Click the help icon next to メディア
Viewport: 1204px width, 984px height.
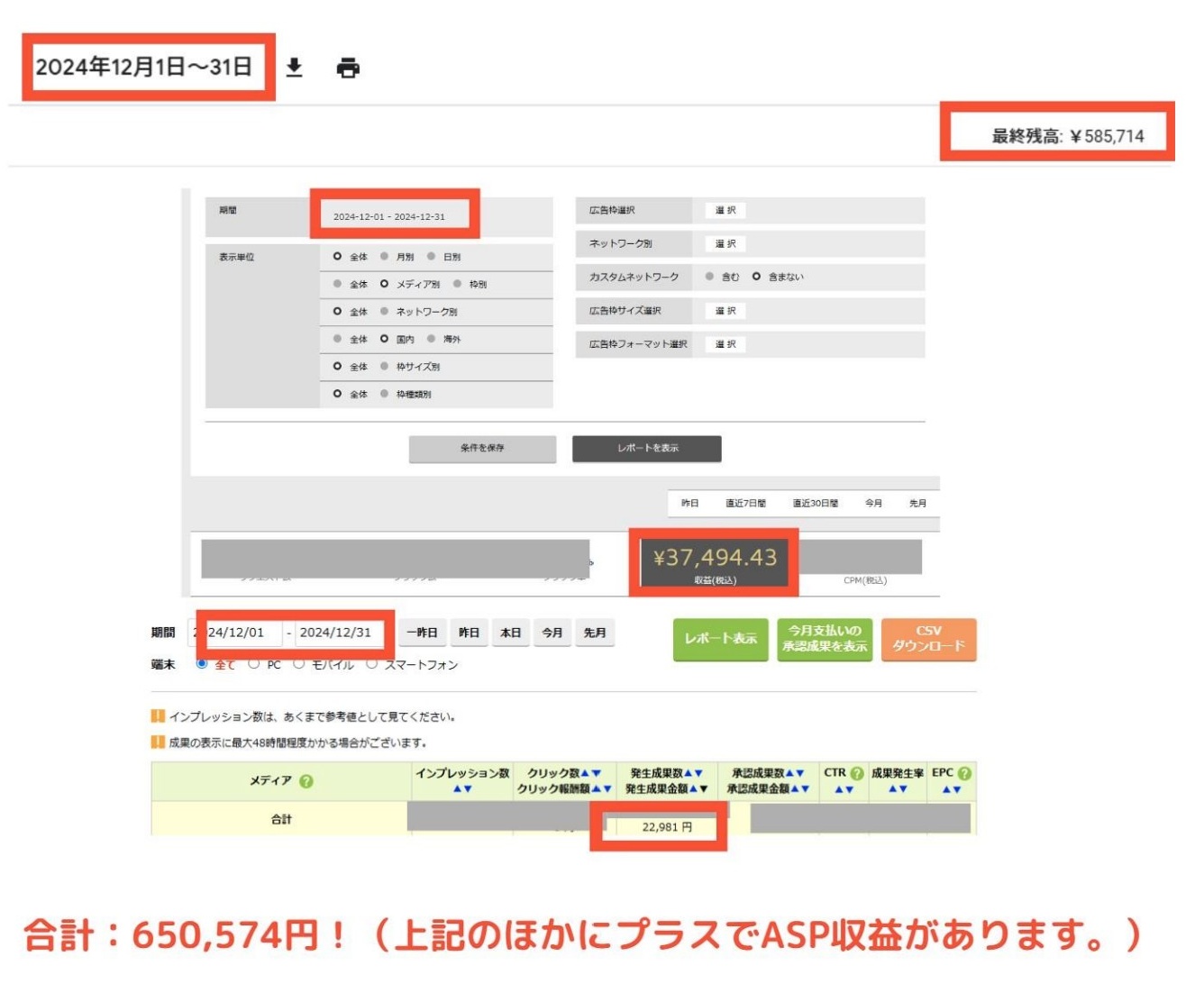click(x=306, y=781)
